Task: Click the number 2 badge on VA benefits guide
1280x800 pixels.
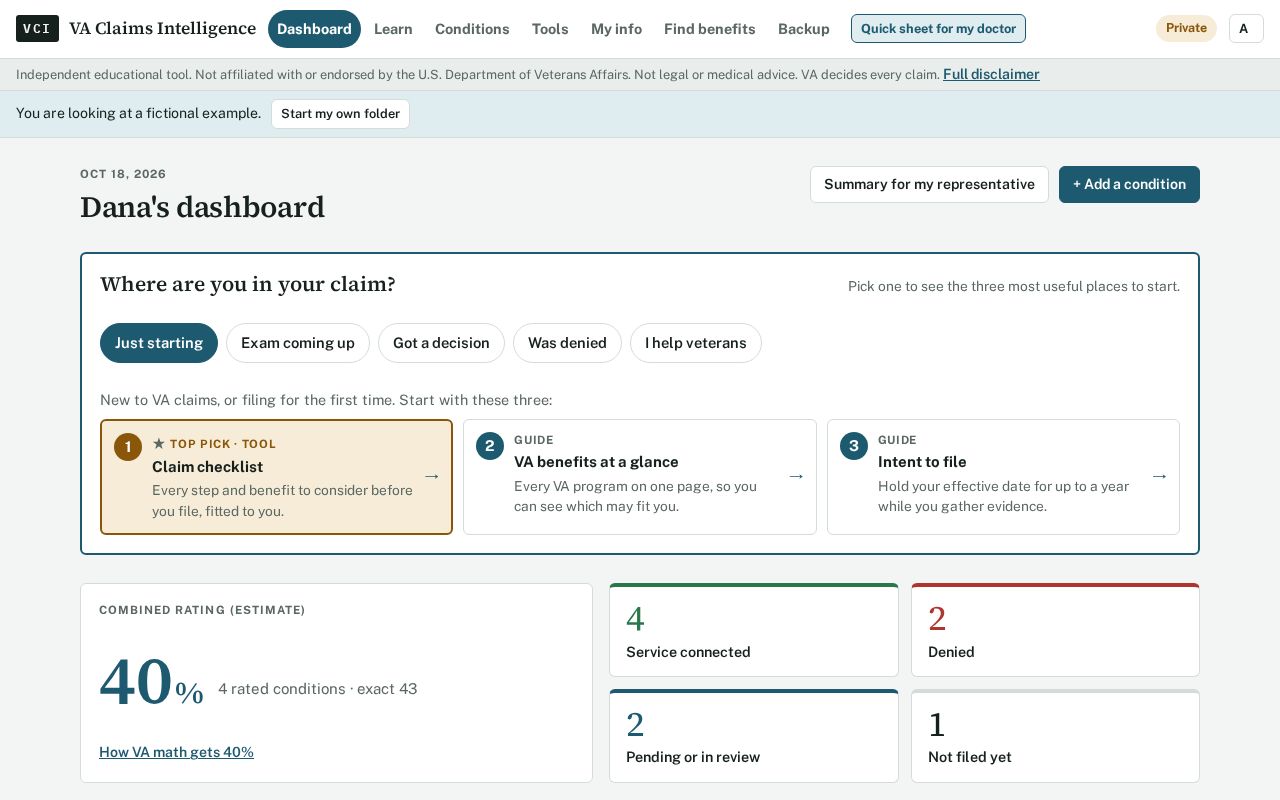Action: click(490, 446)
